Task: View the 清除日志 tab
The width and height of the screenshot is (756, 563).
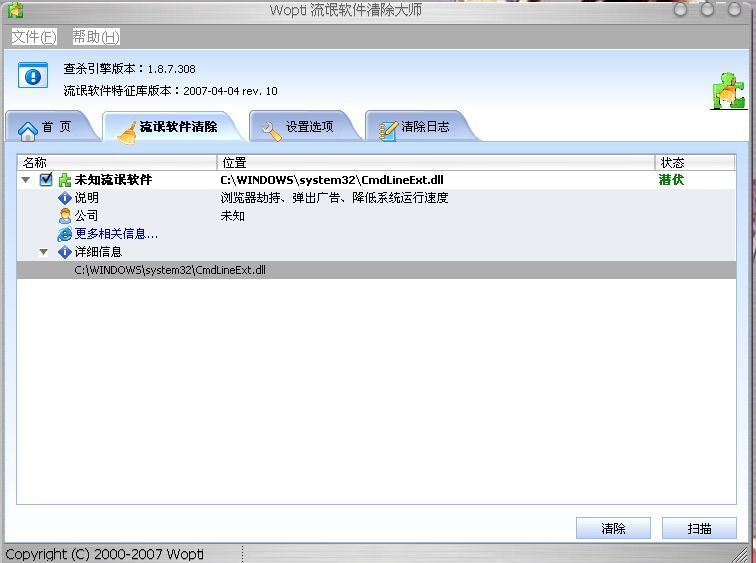Action: [420, 127]
